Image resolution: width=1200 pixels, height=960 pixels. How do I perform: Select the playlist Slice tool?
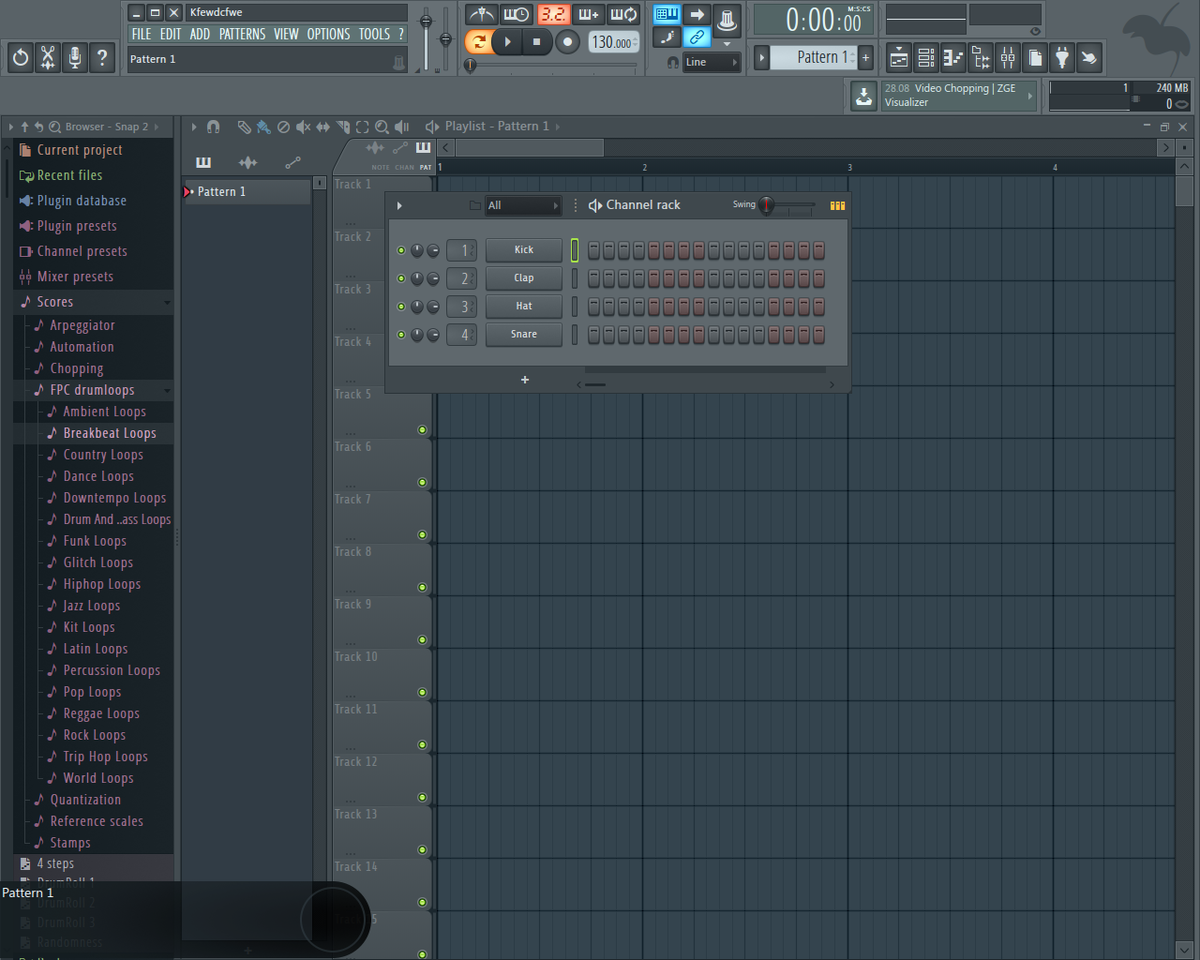pyautogui.click(x=343, y=127)
